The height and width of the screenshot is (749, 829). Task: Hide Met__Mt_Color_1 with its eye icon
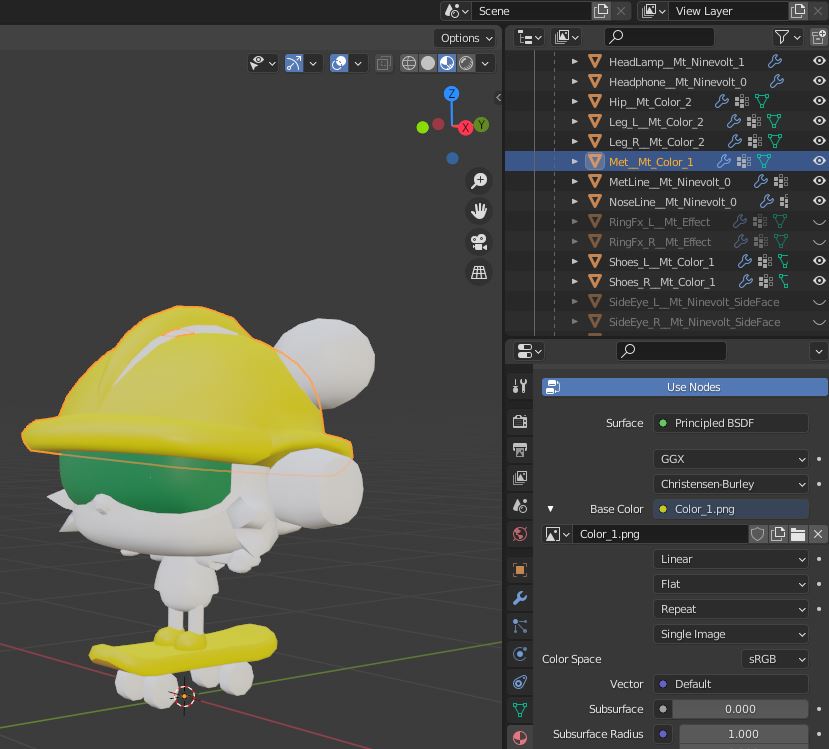coord(819,161)
